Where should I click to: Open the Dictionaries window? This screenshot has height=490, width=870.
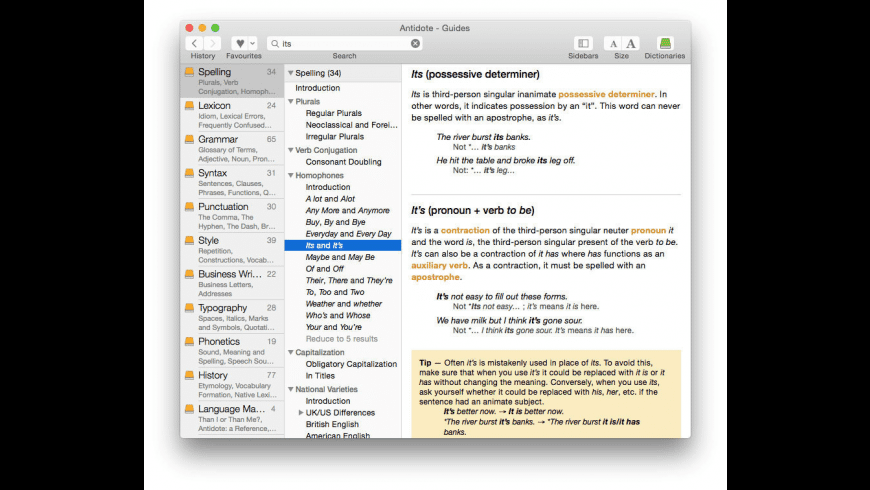click(665, 43)
